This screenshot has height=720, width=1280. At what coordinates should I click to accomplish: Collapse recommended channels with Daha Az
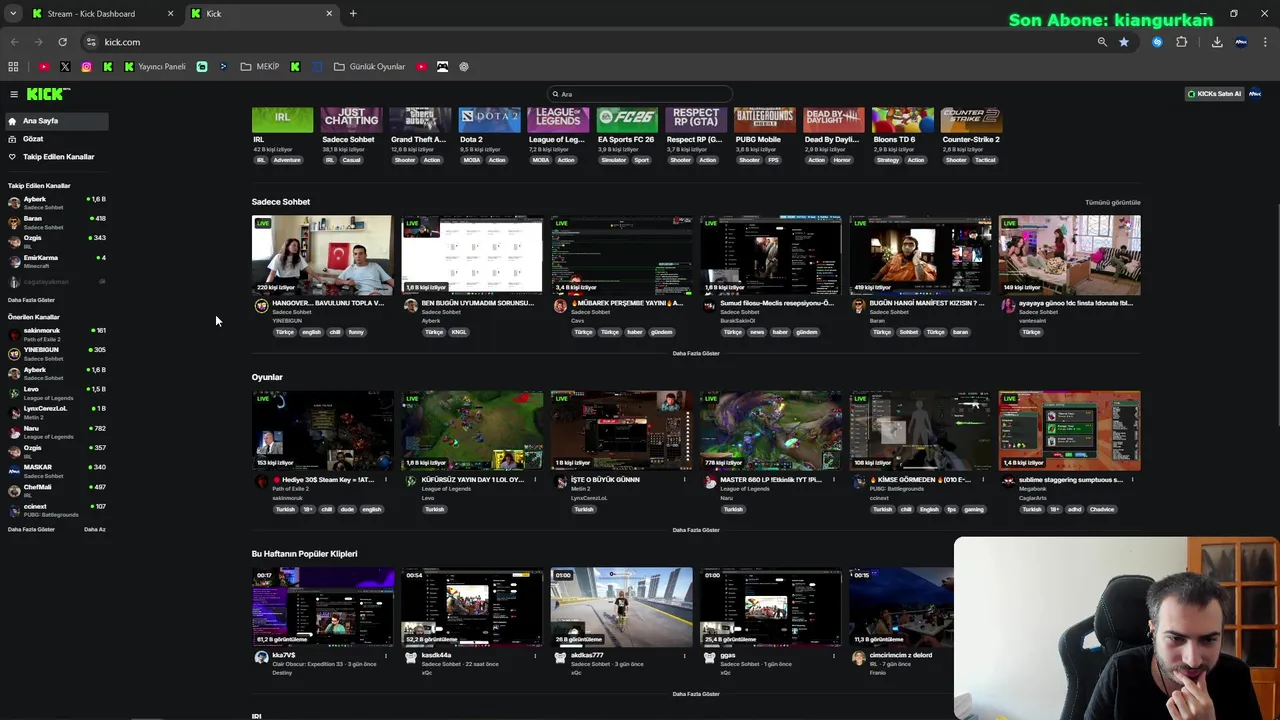tap(94, 529)
